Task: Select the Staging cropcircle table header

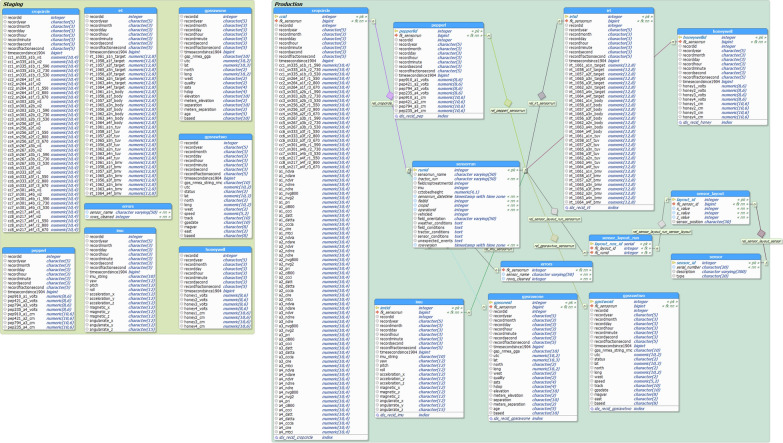Action: pos(40,10)
